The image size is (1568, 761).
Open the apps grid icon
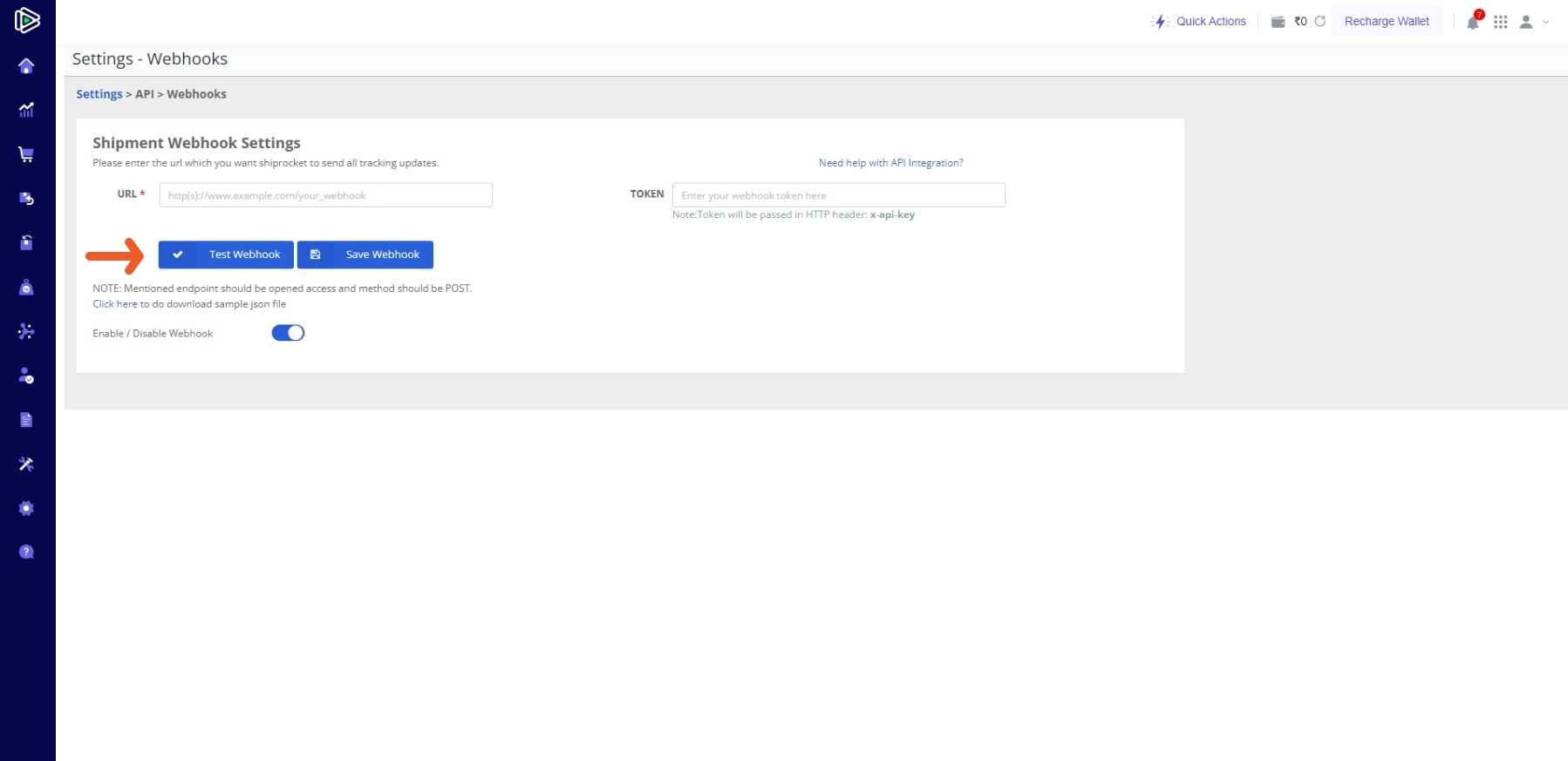[x=1501, y=22]
